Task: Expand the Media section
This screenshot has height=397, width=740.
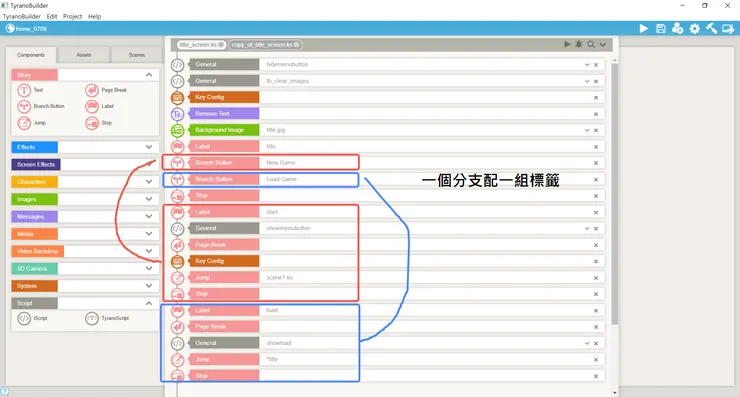Action: pos(149,234)
